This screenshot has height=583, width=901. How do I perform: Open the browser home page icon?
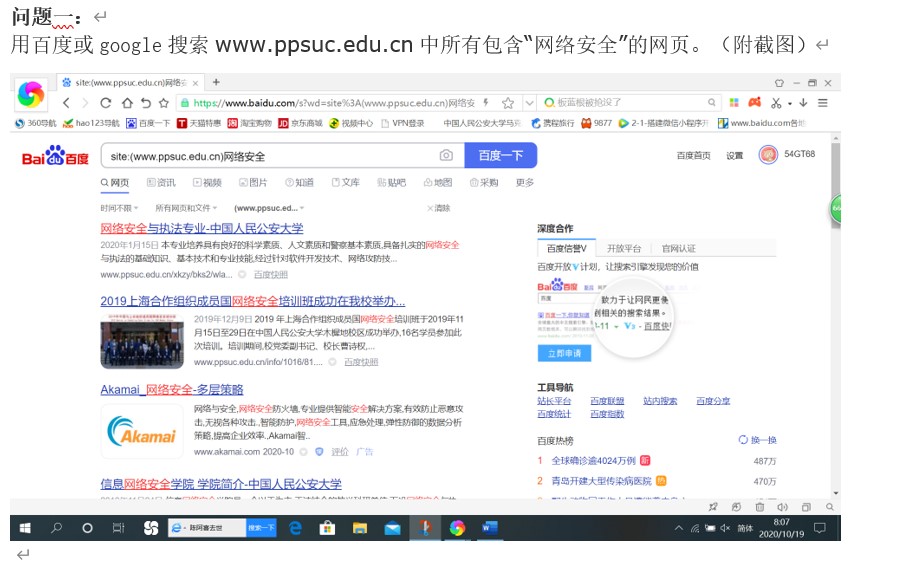(127, 103)
